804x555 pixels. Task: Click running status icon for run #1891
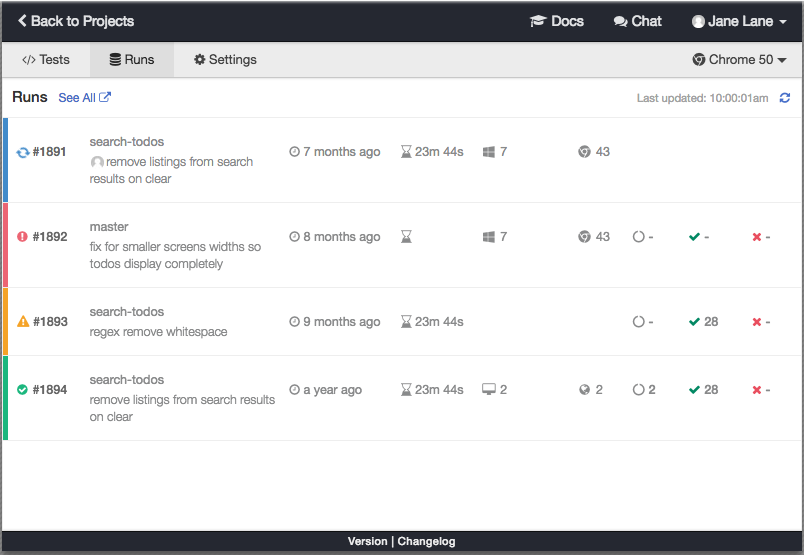pyautogui.click(x=23, y=153)
